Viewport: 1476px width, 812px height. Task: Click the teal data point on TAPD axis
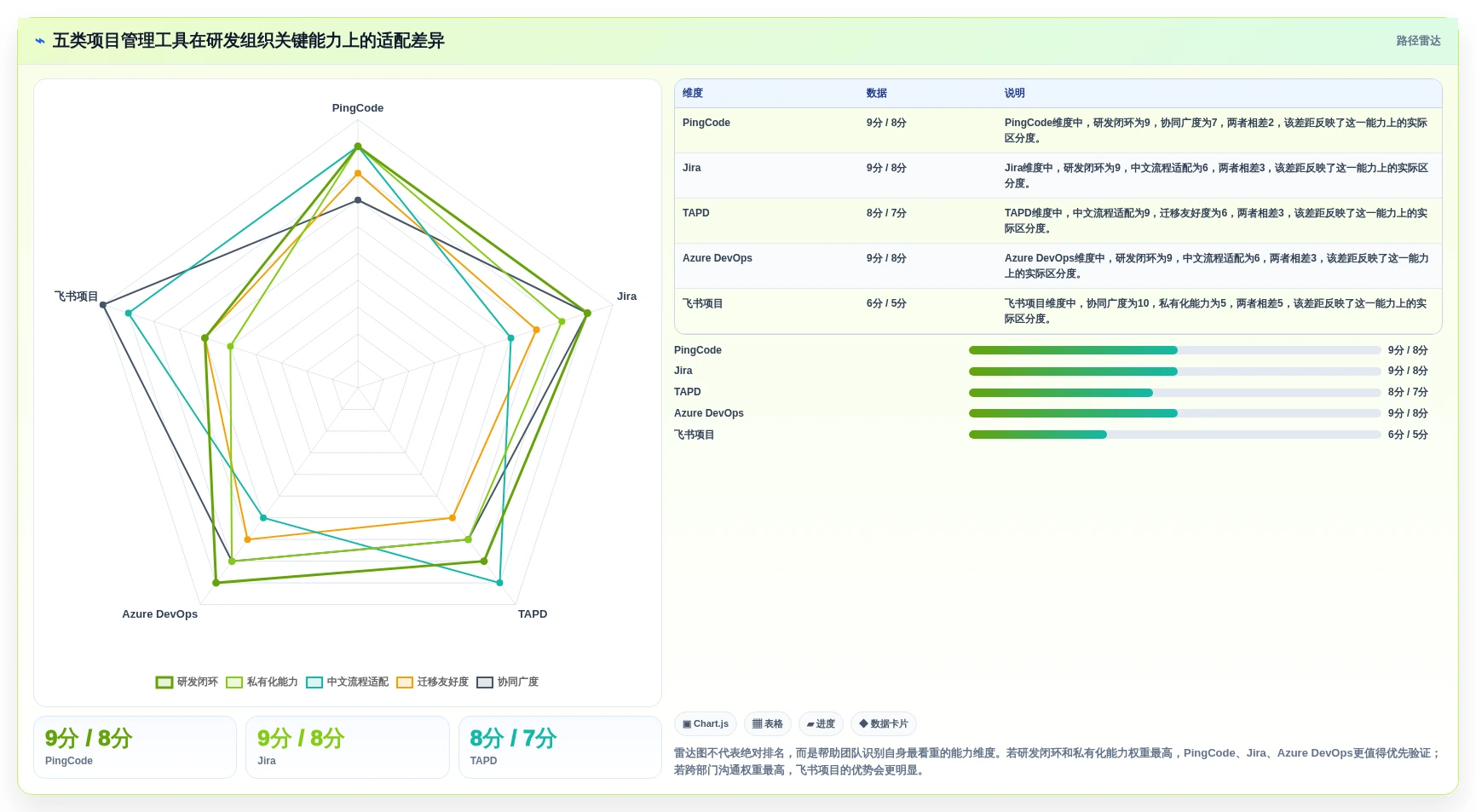point(499,583)
